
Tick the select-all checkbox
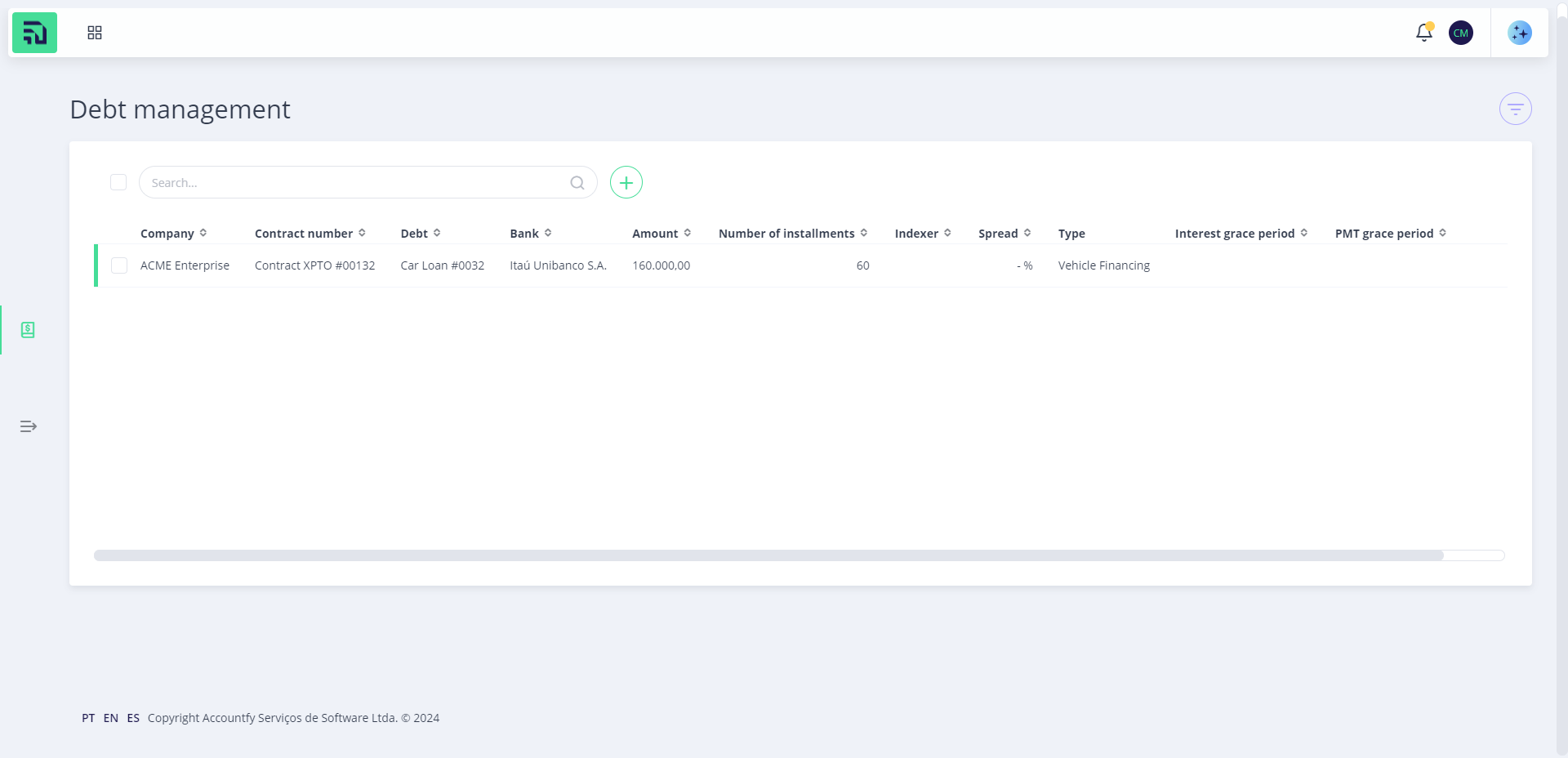(x=118, y=182)
